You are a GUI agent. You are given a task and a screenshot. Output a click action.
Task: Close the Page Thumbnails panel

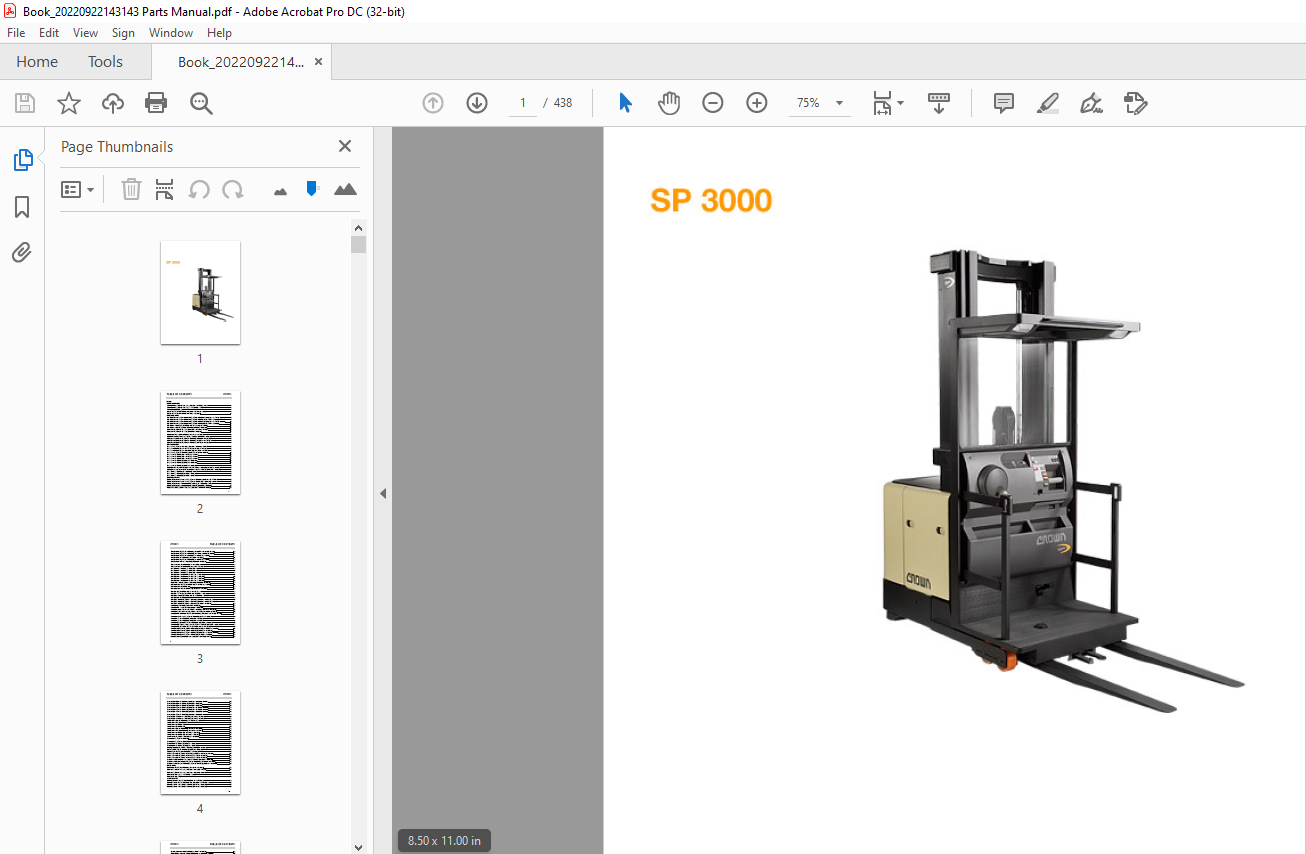click(x=345, y=146)
